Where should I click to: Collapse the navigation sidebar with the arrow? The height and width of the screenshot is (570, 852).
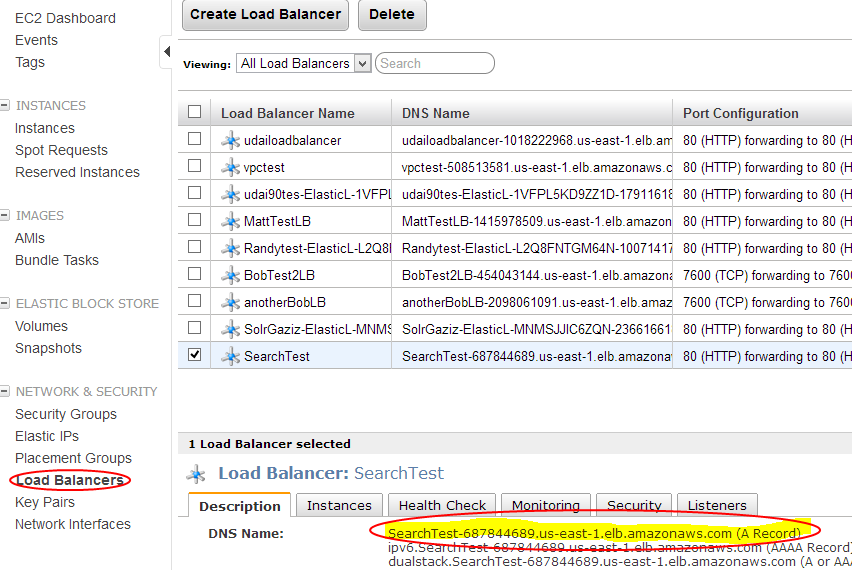(167, 52)
